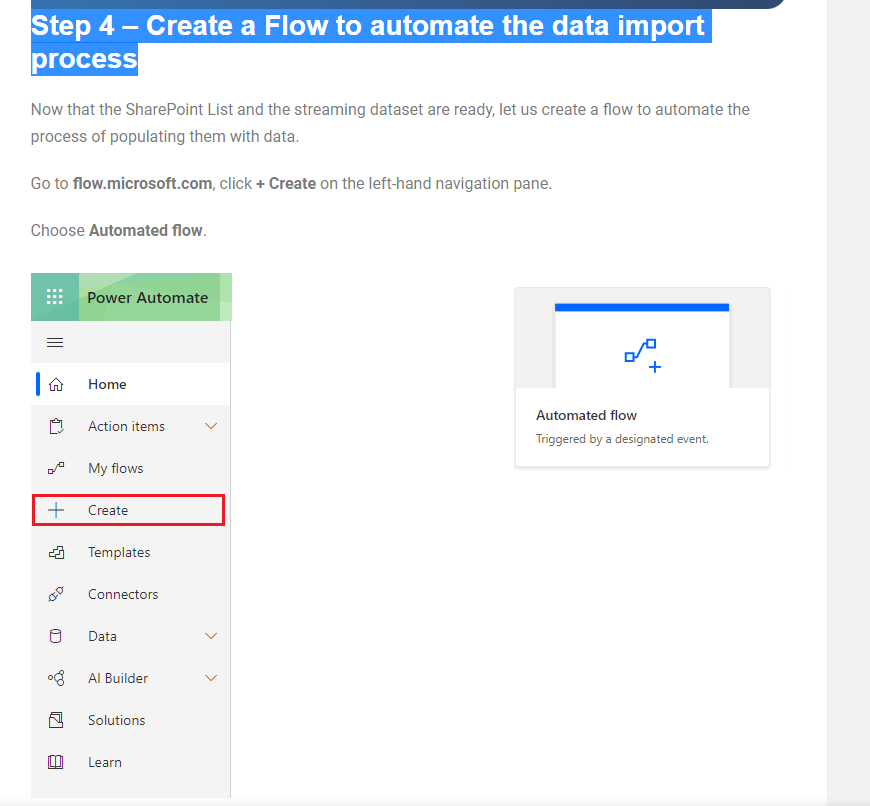Click the 'Triggered by a designated event.' text
The height and width of the screenshot is (806, 870).
click(x=622, y=439)
